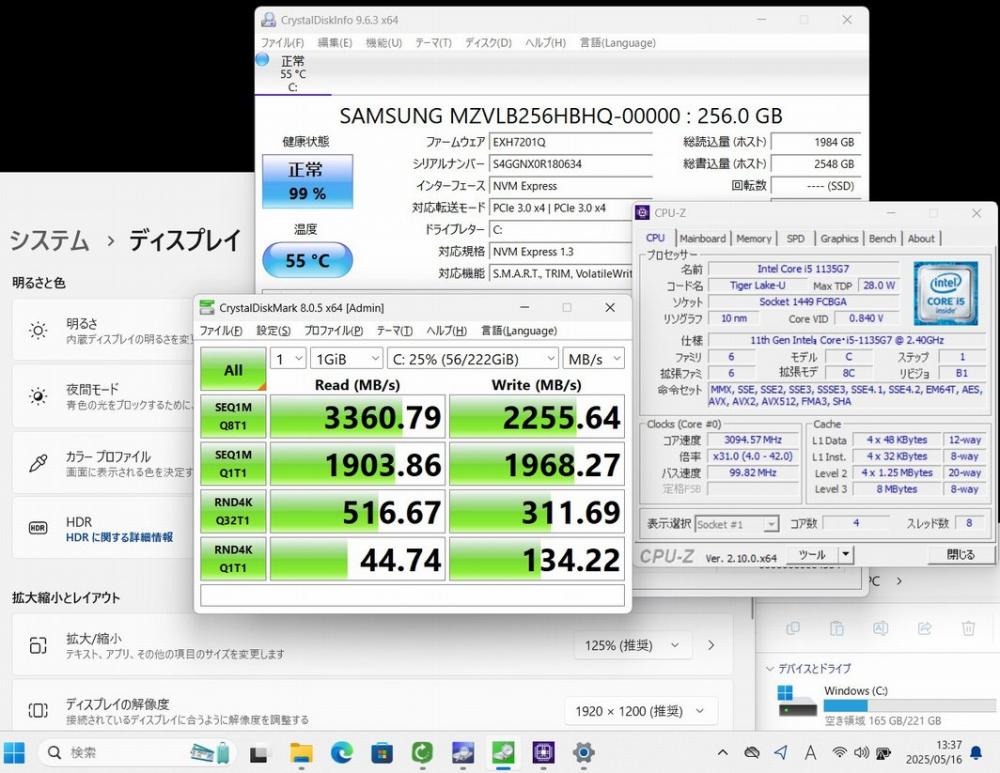Open HDR に関する詳細情報 link
Screen dimensions: 1000x773
(119, 537)
